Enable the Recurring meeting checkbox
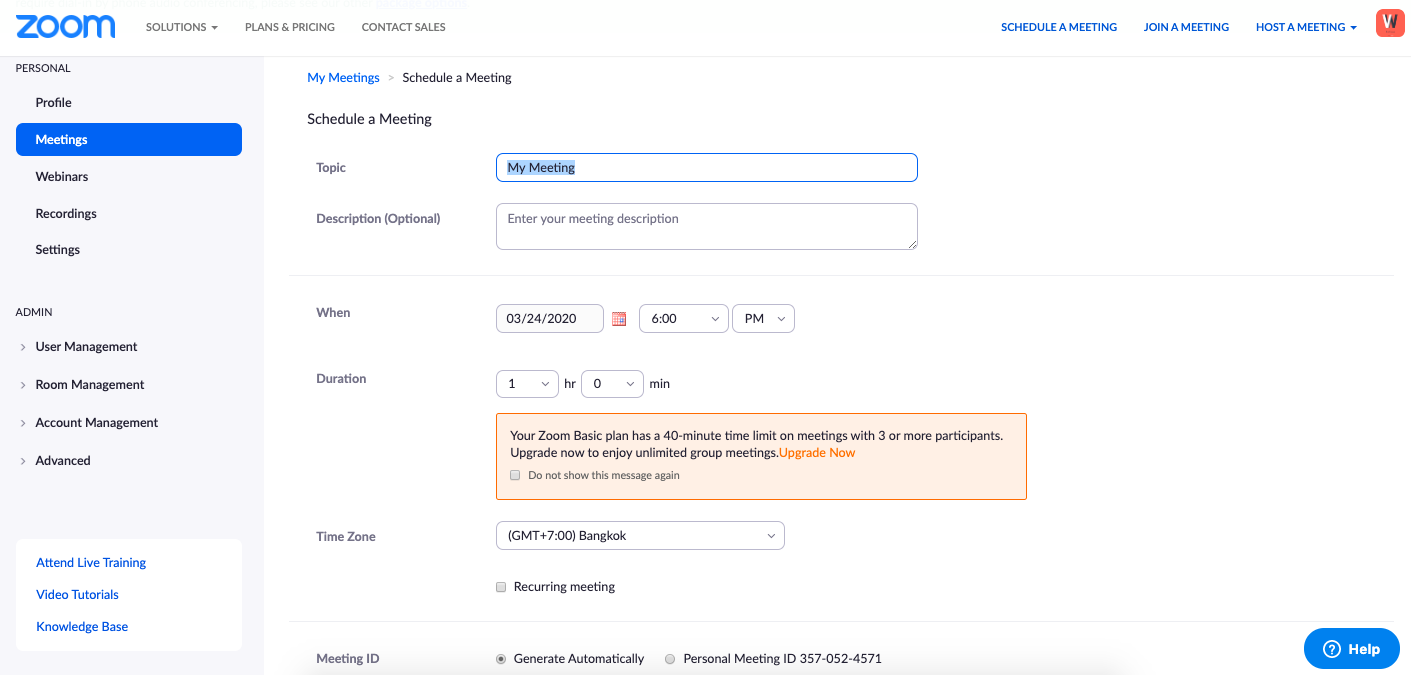Viewport: 1411px width, 675px height. 501,587
